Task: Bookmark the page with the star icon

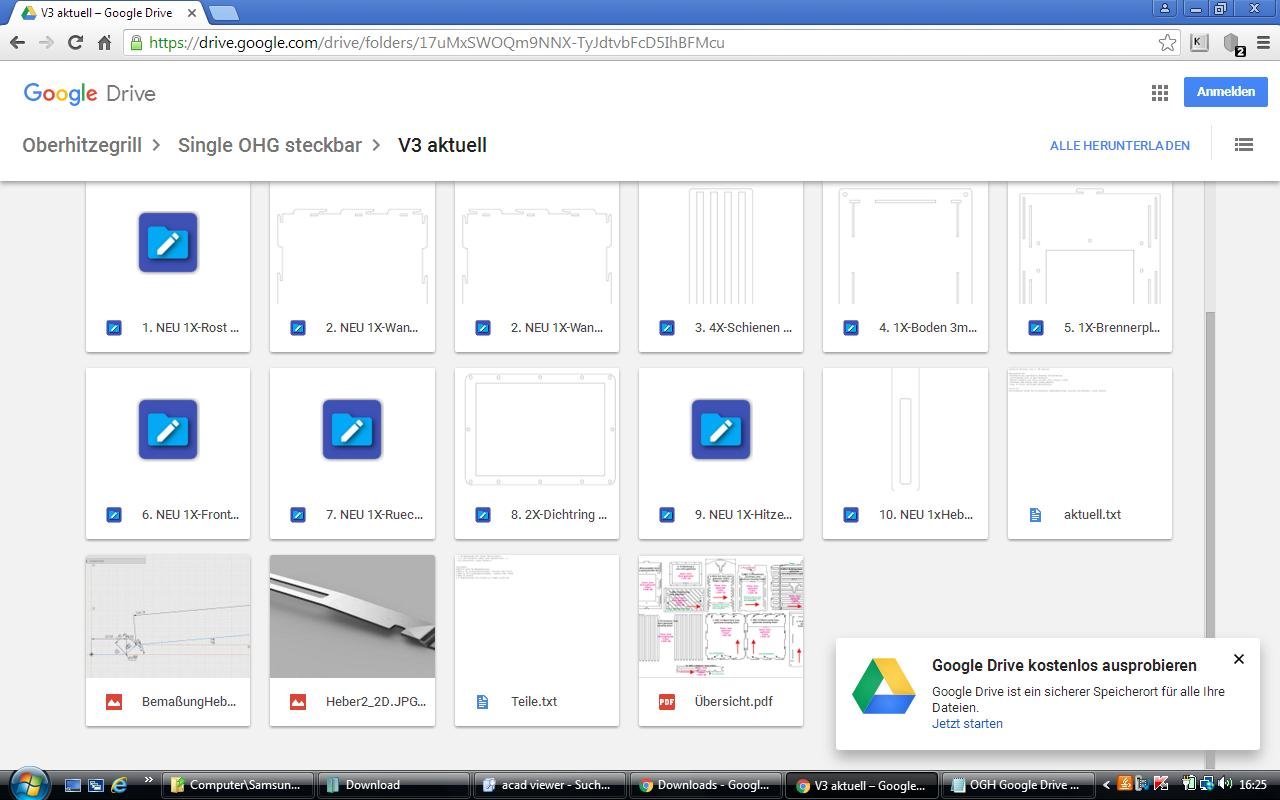Action: (1167, 43)
